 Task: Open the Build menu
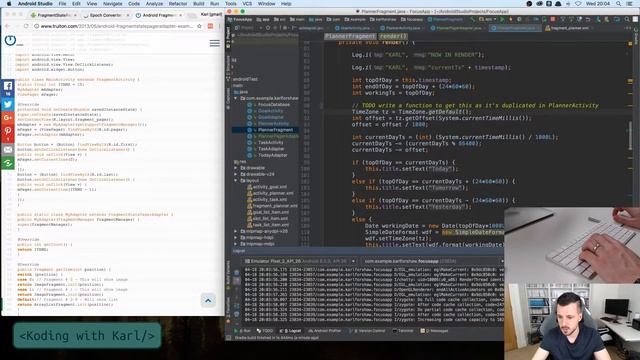(199, 4)
